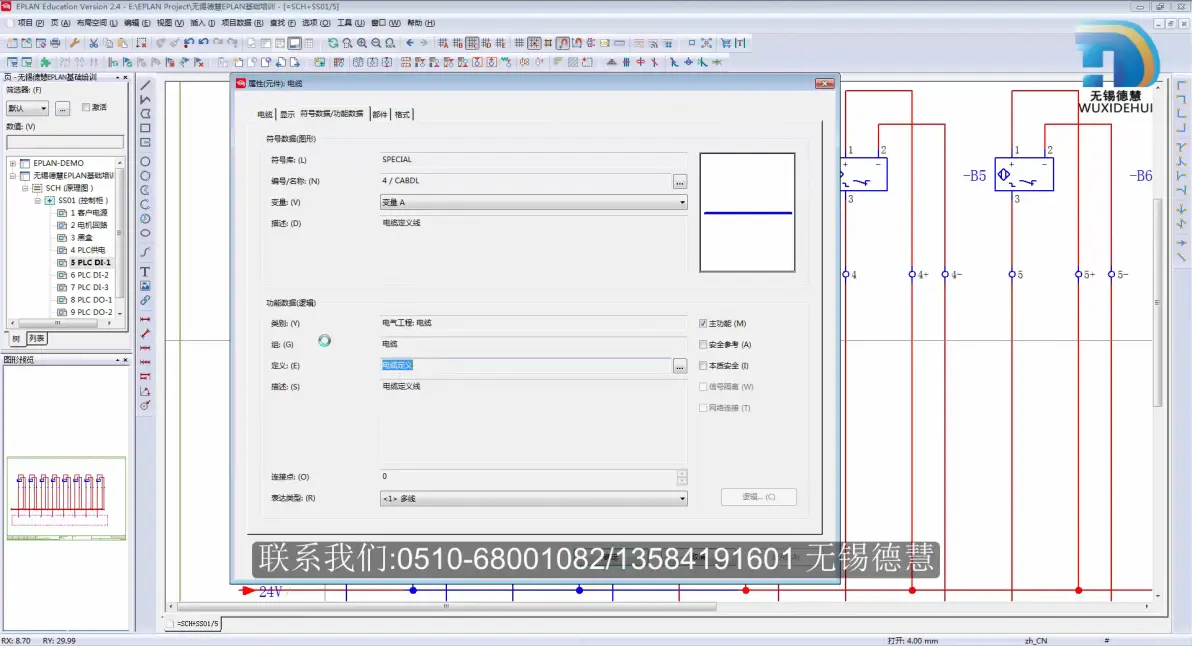Click the Cut scissors icon

(x=94, y=43)
